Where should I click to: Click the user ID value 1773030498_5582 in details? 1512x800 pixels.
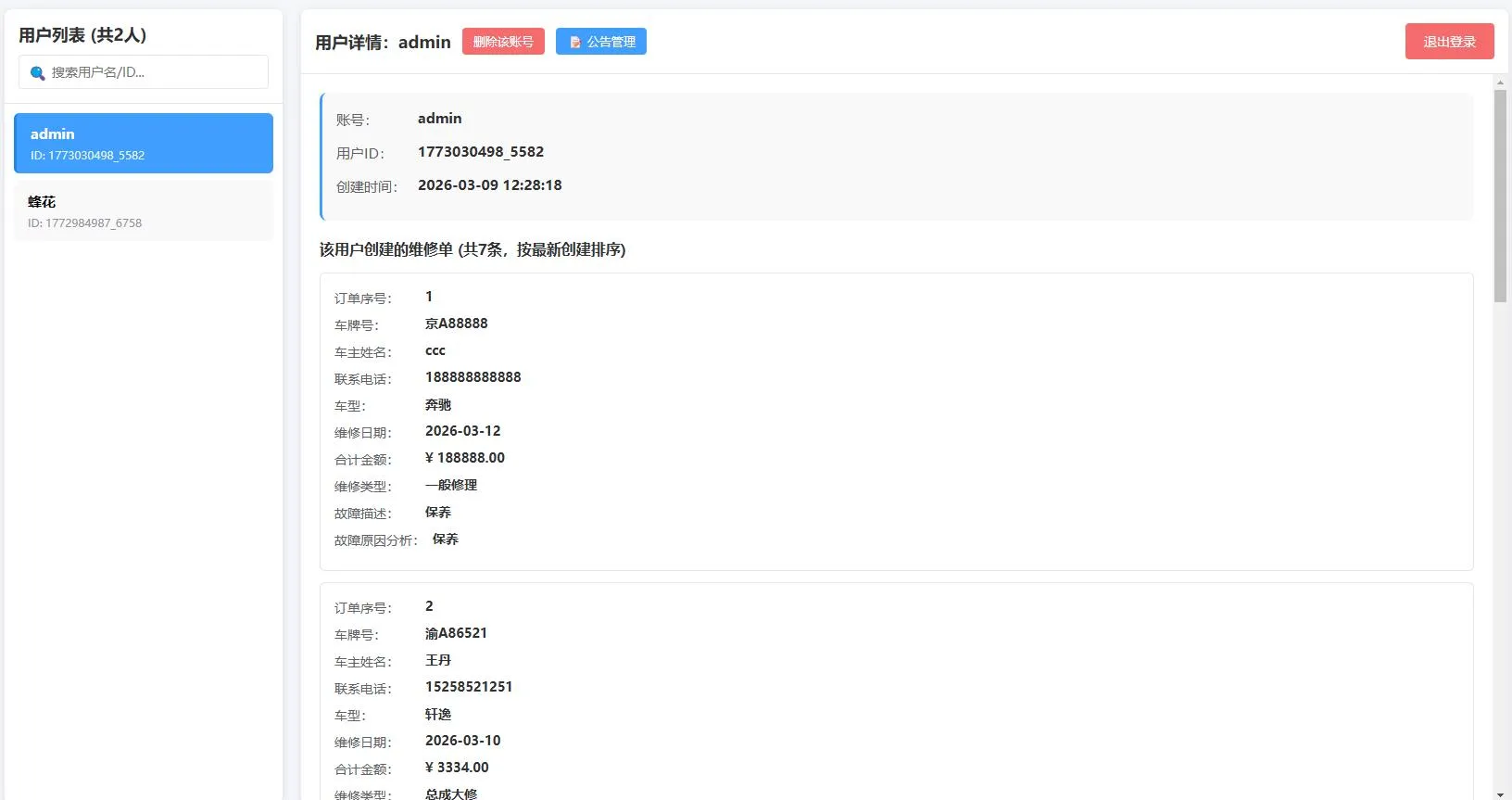tap(480, 152)
